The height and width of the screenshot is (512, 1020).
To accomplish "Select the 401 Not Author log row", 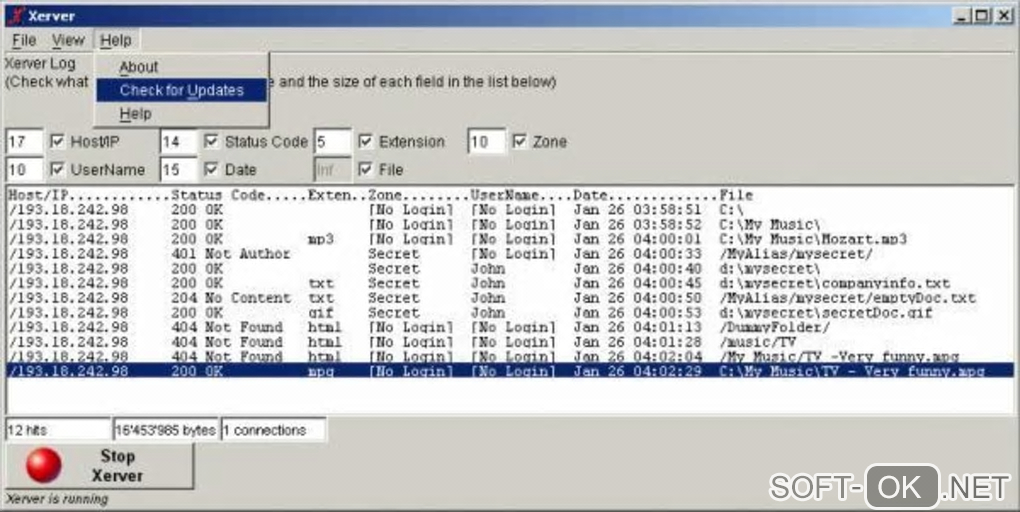I will (x=510, y=254).
